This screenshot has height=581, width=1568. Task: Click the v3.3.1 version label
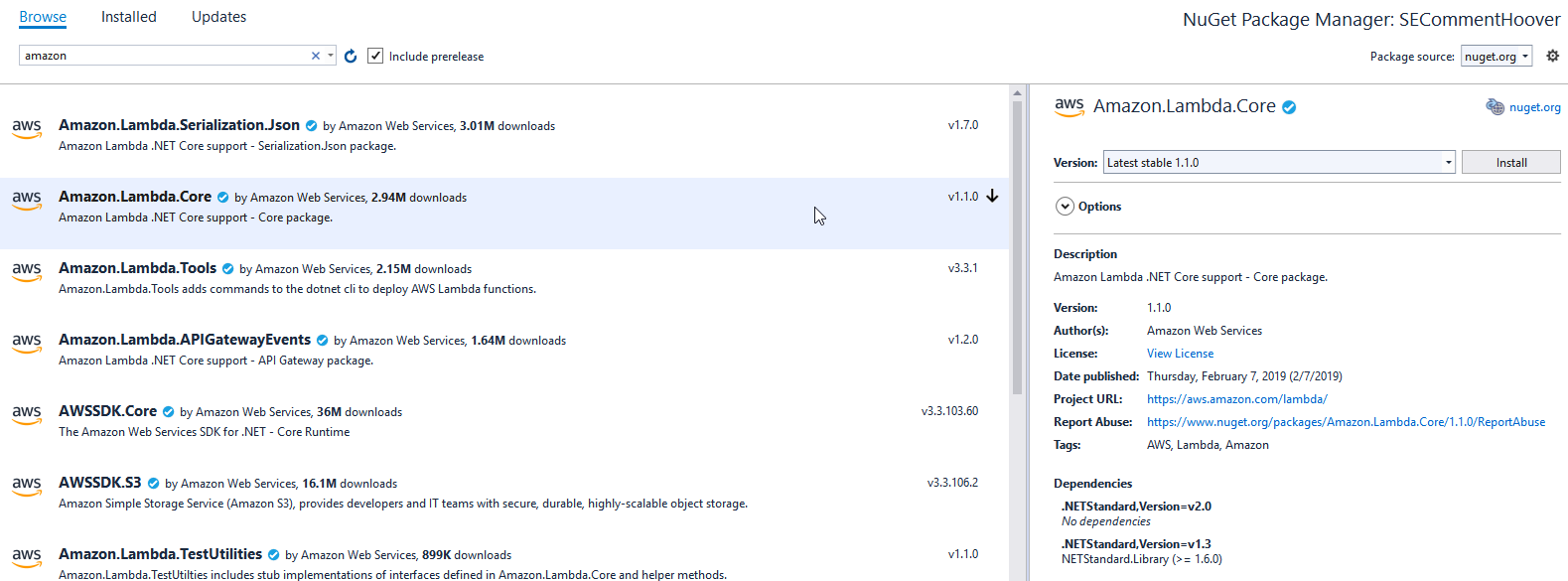[963, 268]
